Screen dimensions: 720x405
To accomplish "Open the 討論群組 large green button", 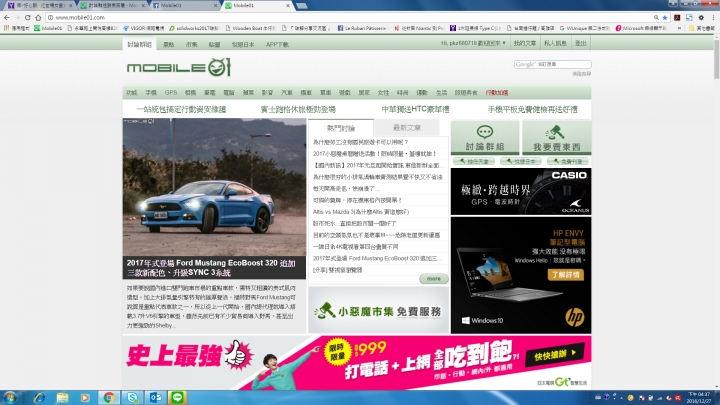I will click(x=485, y=137).
